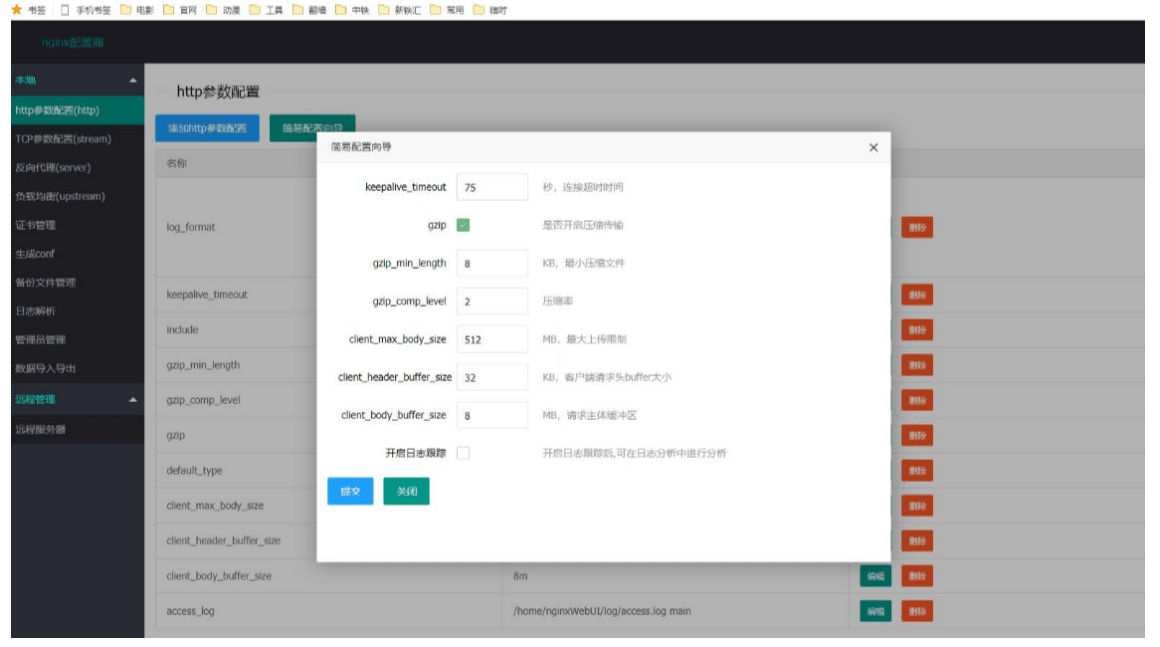Open 证书管理 from the sidebar
Viewport: 1160px width, 647px height.
pyautogui.click(x=36, y=224)
